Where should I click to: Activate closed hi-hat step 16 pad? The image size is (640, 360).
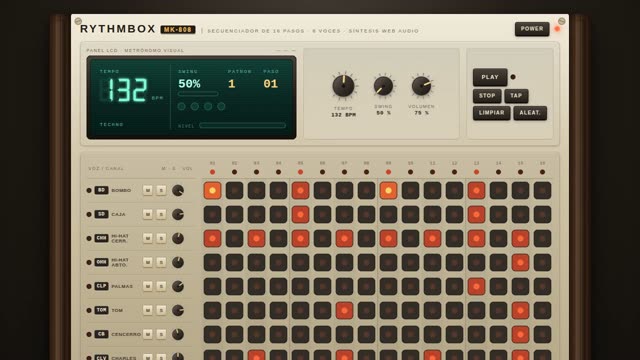point(542,238)
